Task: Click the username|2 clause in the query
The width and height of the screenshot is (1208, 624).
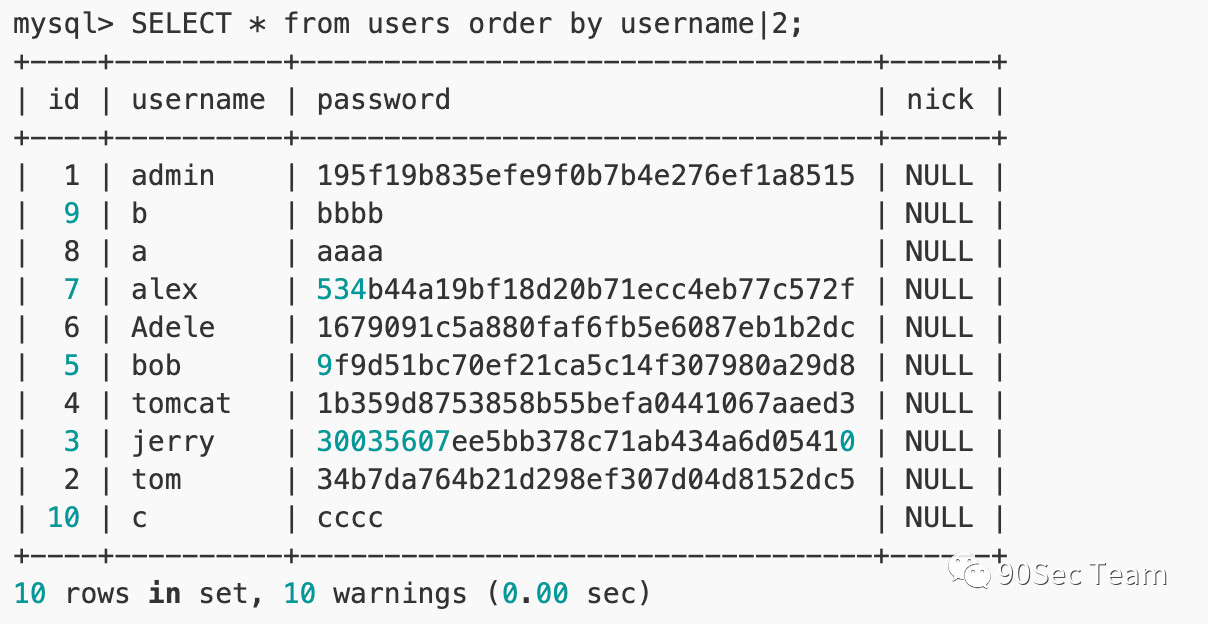Action: pyautogui.click(x=703, y=24)
